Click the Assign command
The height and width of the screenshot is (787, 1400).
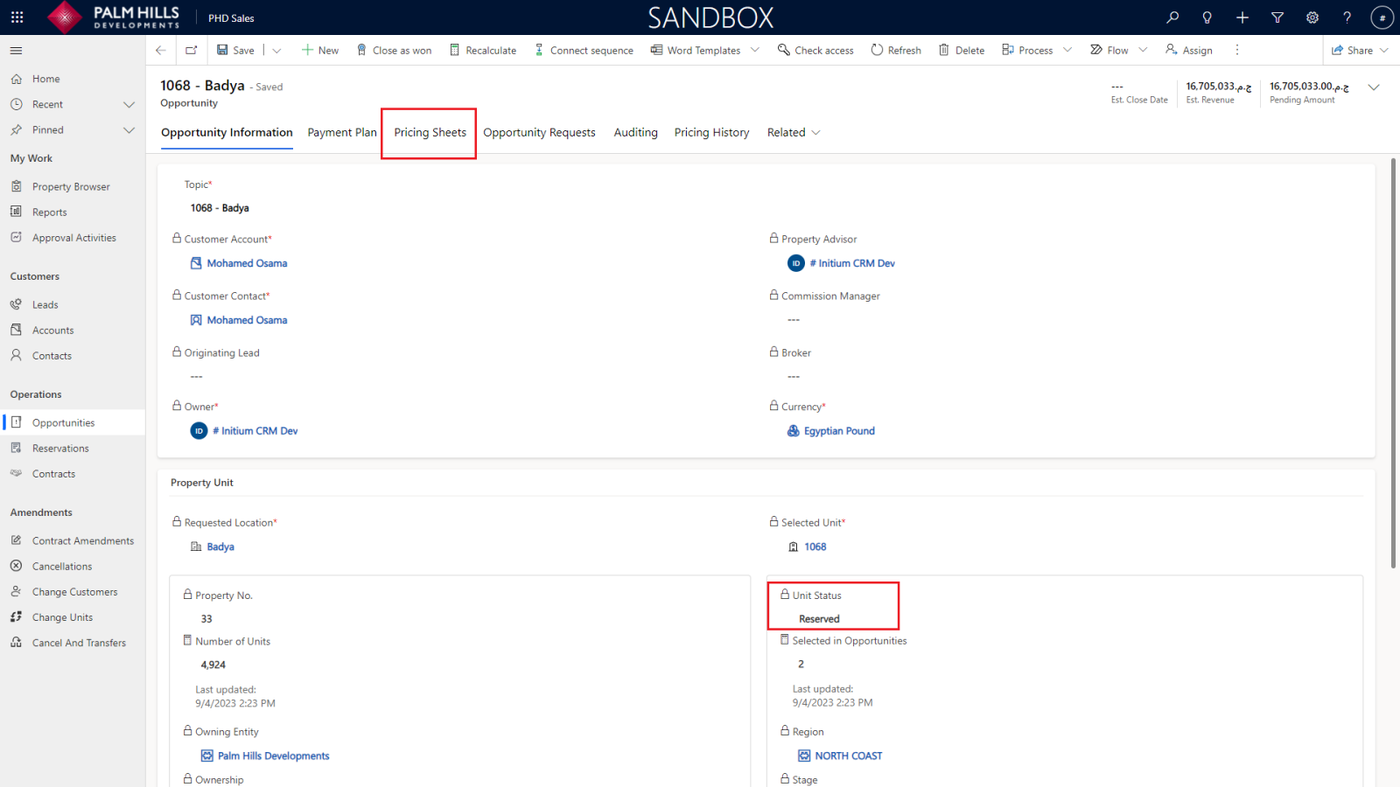pyautogui.click(x=1189, y=50)
